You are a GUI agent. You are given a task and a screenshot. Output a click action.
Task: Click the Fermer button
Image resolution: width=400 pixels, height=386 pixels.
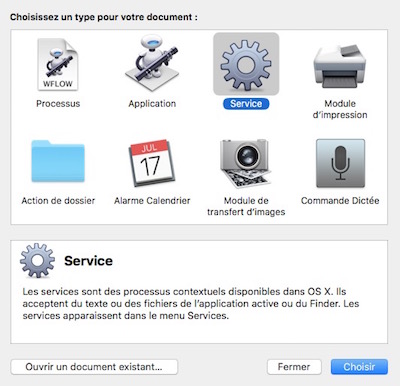click(294, 367)
